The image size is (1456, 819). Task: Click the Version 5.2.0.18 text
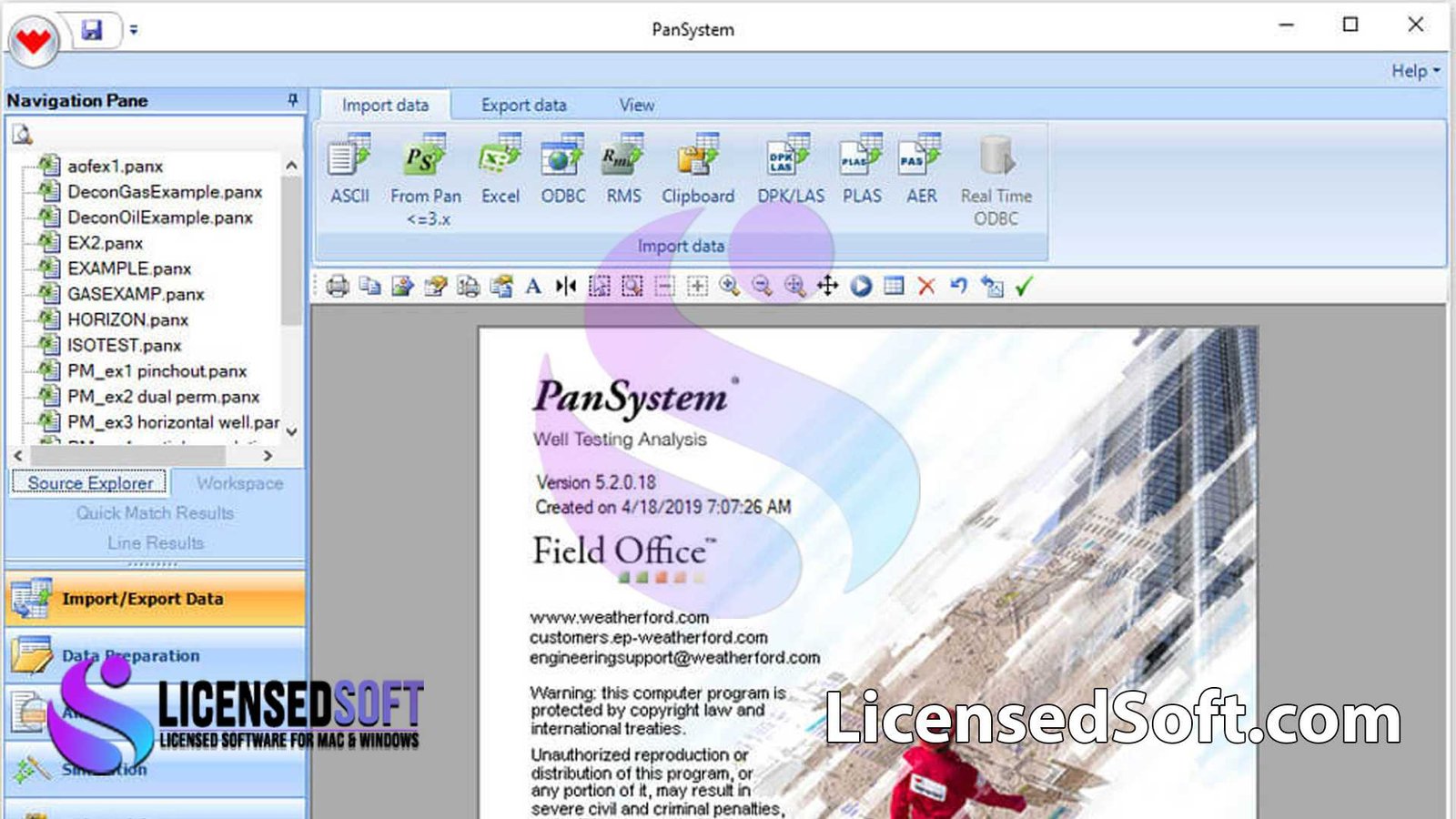click(x=596, y=482)
